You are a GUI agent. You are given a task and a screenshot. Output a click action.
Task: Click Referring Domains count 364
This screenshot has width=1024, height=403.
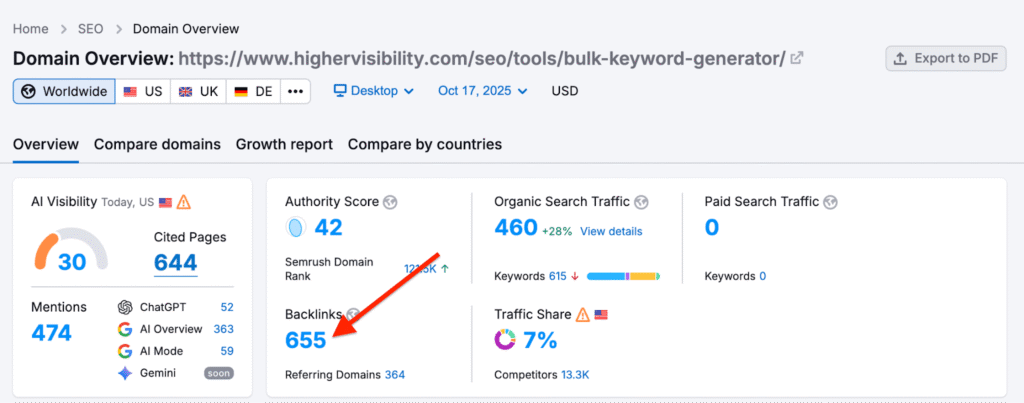[x=394, y=375]
